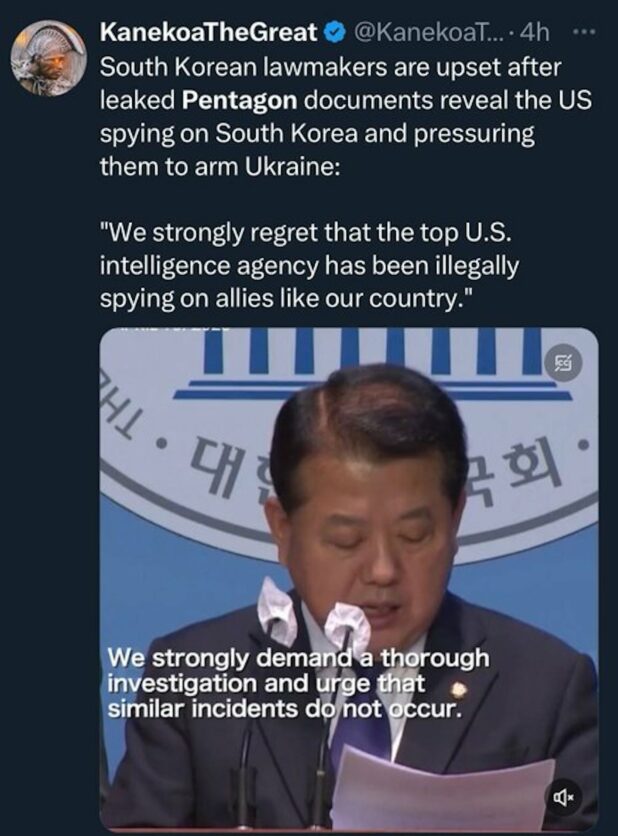Viewport: 618px width, 836px height.
Task: Toggle the closed captions icon on video
Action: [563, 364]
